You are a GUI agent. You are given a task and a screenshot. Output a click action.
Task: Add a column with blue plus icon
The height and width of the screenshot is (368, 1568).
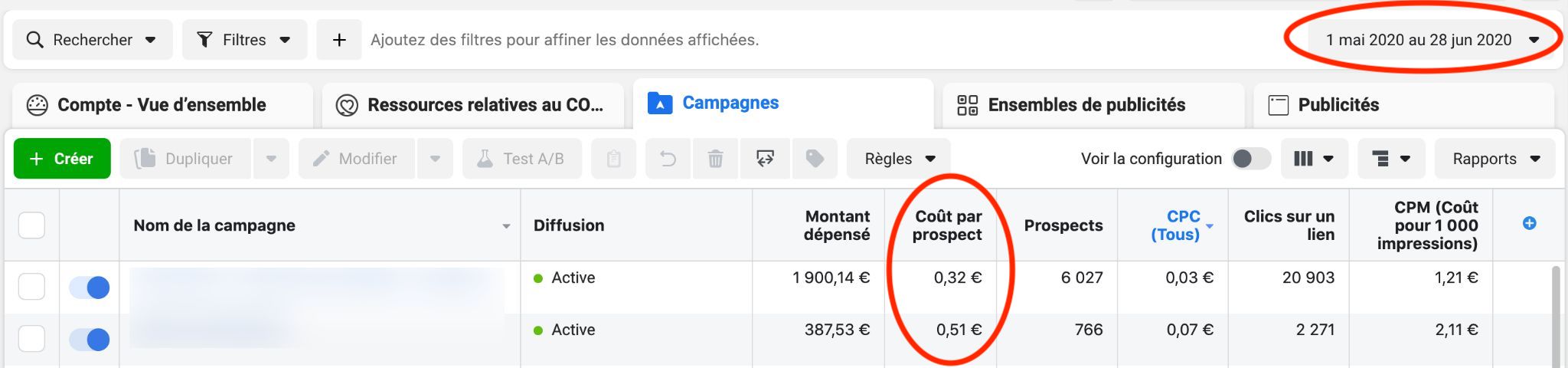coord(1529,223)
